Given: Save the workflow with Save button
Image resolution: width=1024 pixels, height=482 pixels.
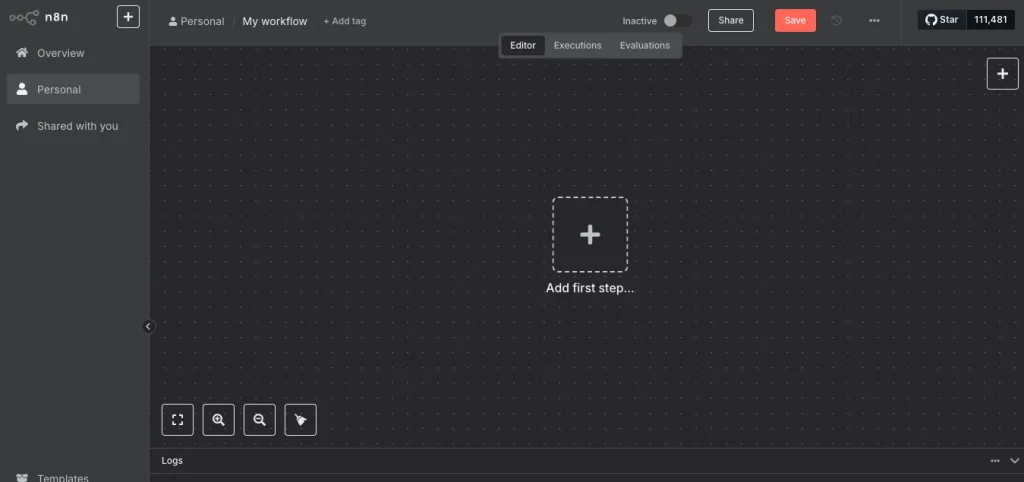Looking at the screenshot, I should 795,21.
